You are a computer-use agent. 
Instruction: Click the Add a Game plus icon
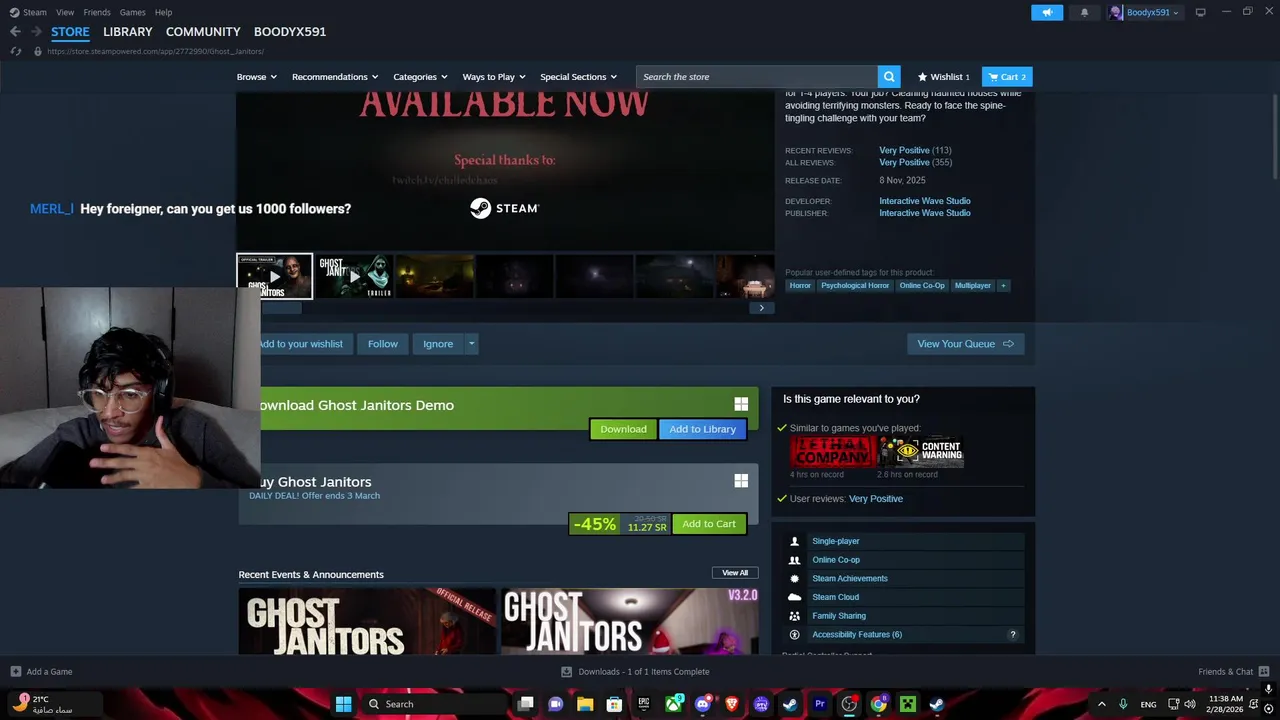[15, 672]
